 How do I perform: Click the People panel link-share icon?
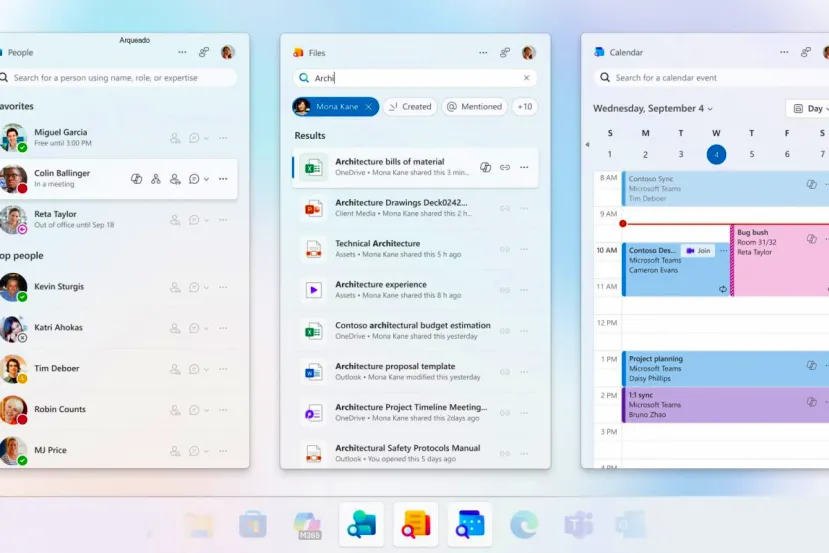coord(204,52)
